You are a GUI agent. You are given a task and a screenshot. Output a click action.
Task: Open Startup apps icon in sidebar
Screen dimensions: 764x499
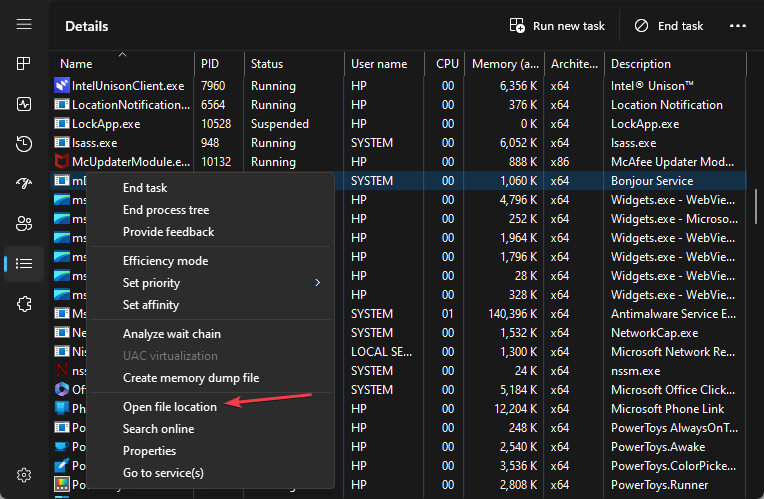click(24, 183)
